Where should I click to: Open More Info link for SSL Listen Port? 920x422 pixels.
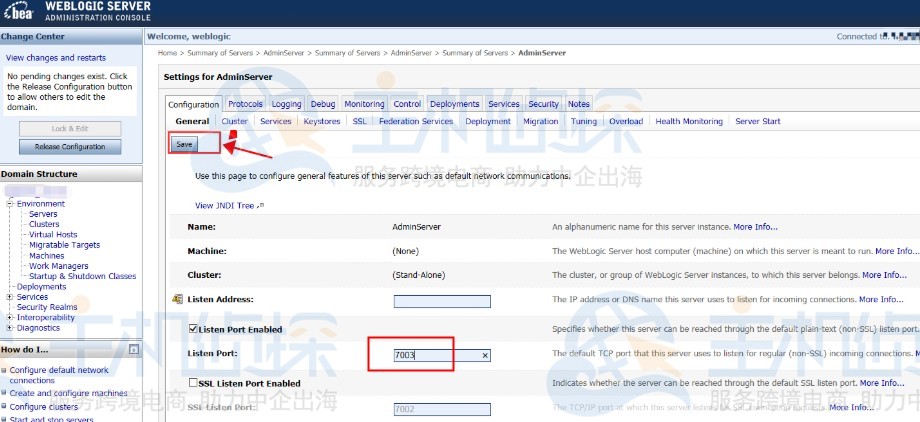[x=851, y=407]
